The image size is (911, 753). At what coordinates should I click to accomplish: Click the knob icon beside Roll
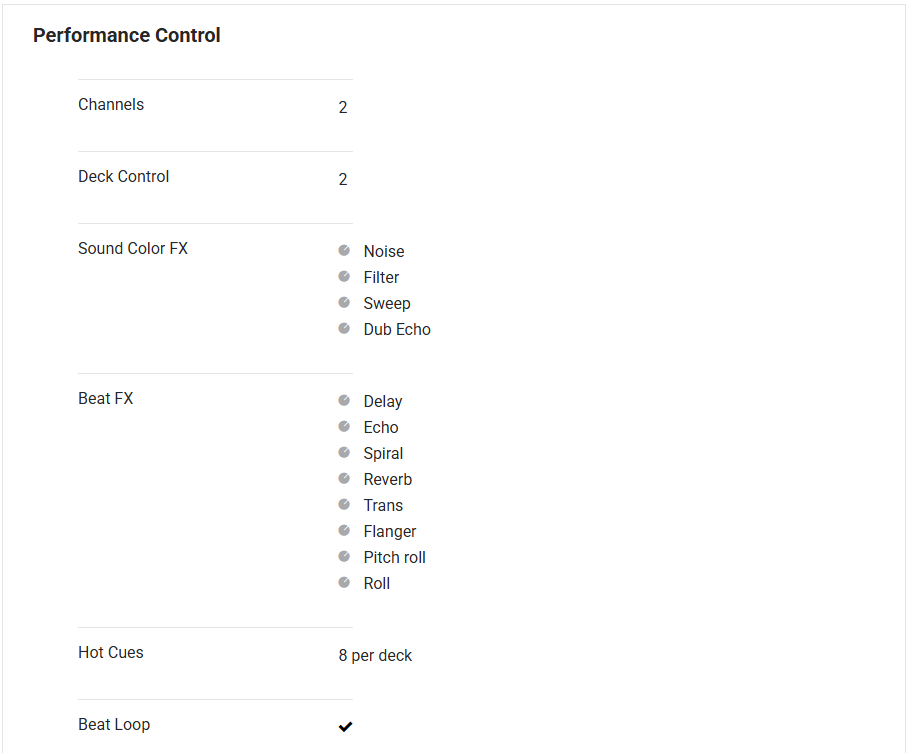(x=344, y=582)
